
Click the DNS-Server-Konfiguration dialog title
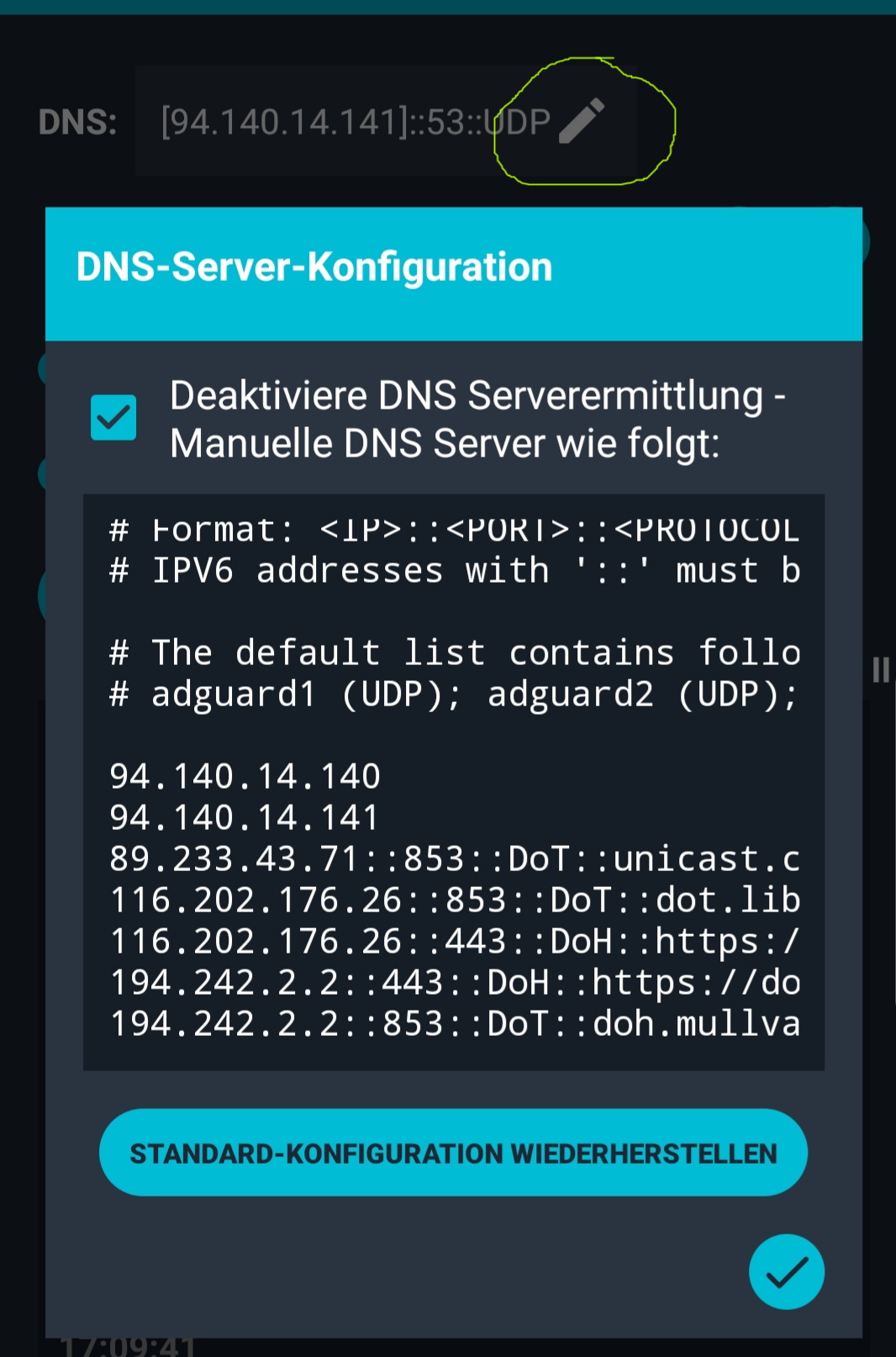pos(314,267)
